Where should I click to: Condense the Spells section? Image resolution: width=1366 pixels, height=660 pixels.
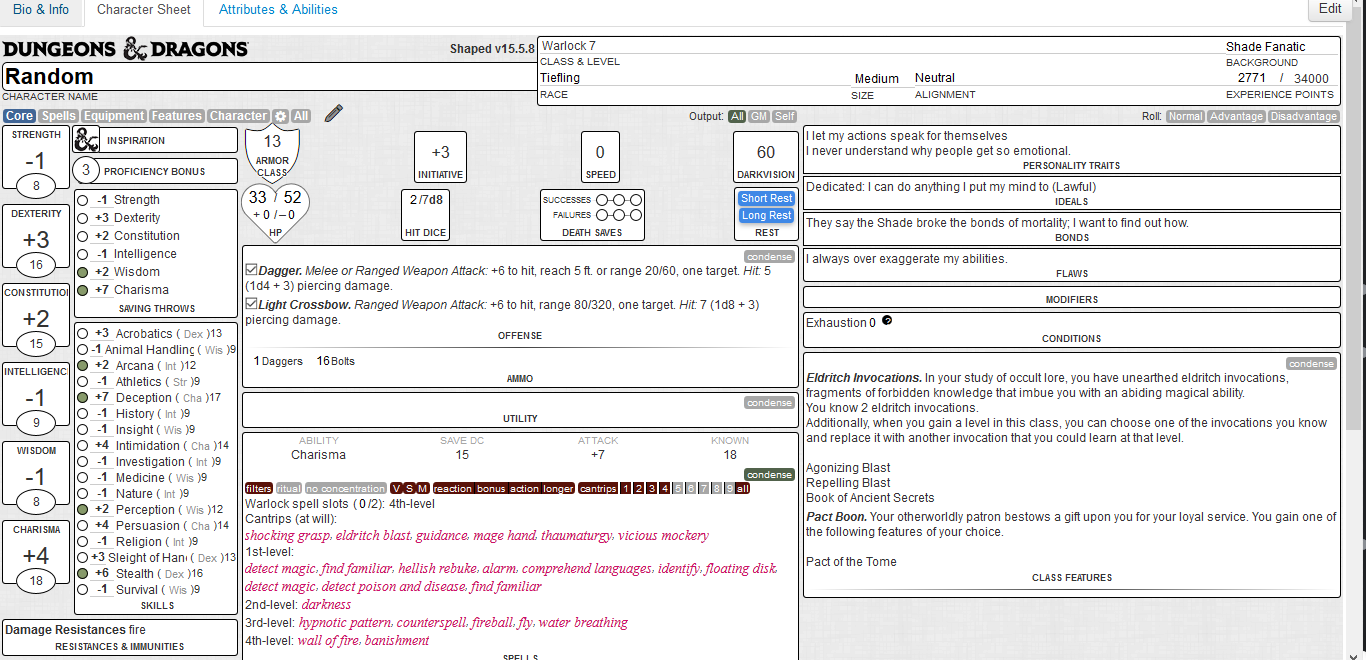(x=770, y=475)
